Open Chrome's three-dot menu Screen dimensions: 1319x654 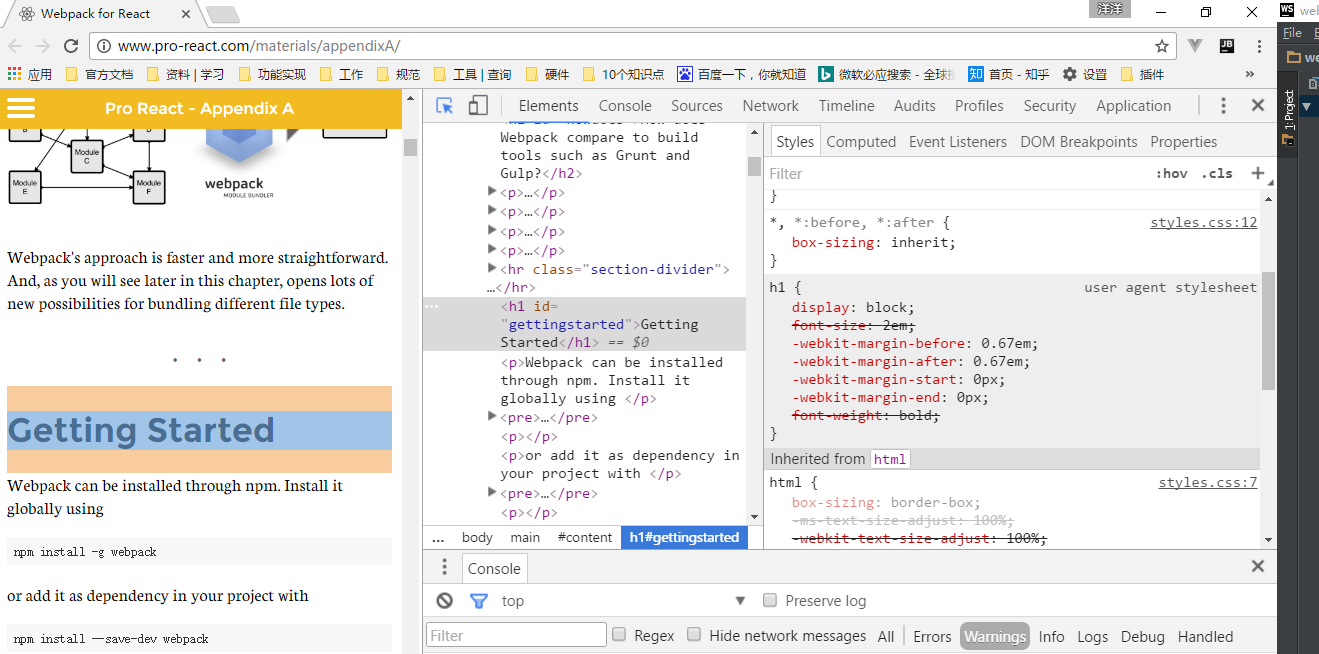click(x=1259, y=46)
